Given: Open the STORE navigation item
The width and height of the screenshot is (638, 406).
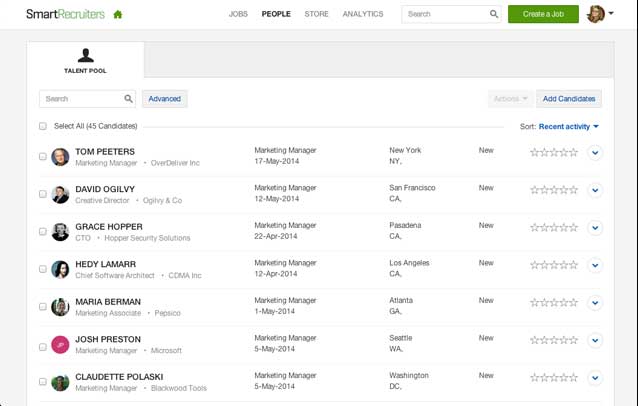Looking at the screenshot, I should (x=316, y=14).
